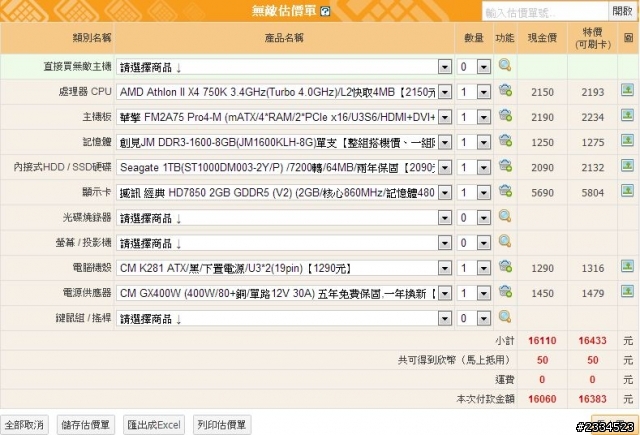Image resolution: width=640 pixels, height=435 pixels.
Task: Click magnifier icon in 鍵鼠組 / 搖桿 row
Action: [x=505, y=317]
